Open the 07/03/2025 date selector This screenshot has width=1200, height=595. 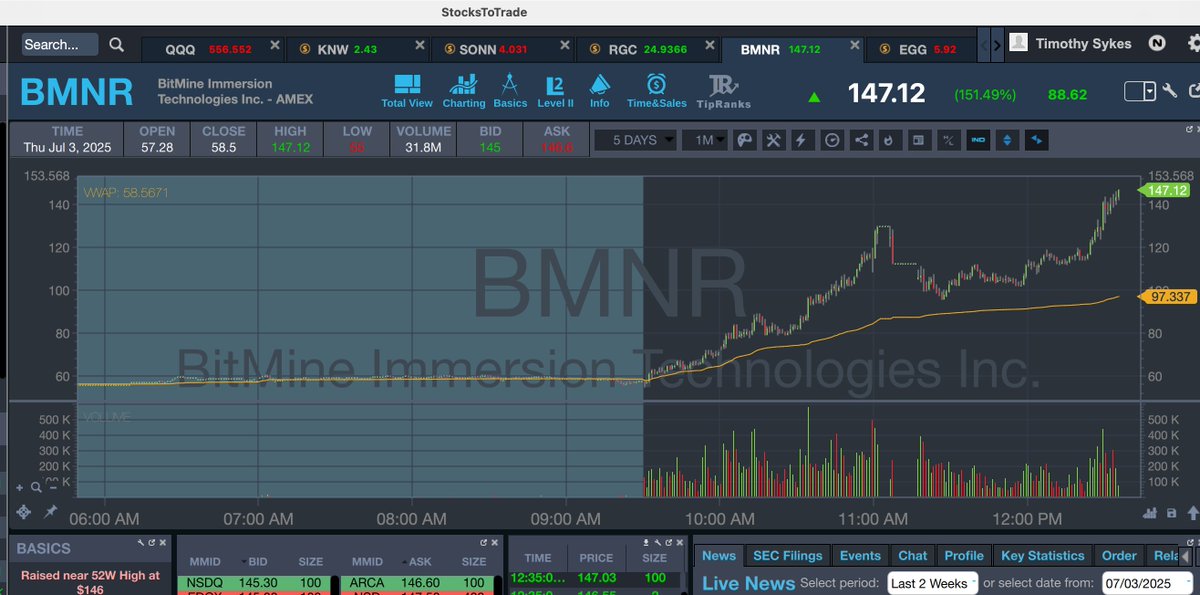click(x=1146, y=583)
